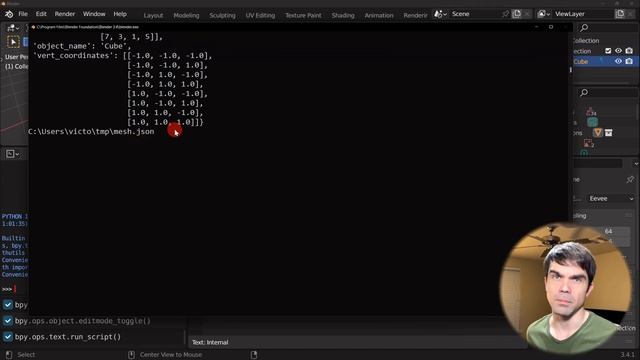Switch to the Modeling workspace tab
The image size is (640, 360).
pyautogui.click(x=186, y=15)
